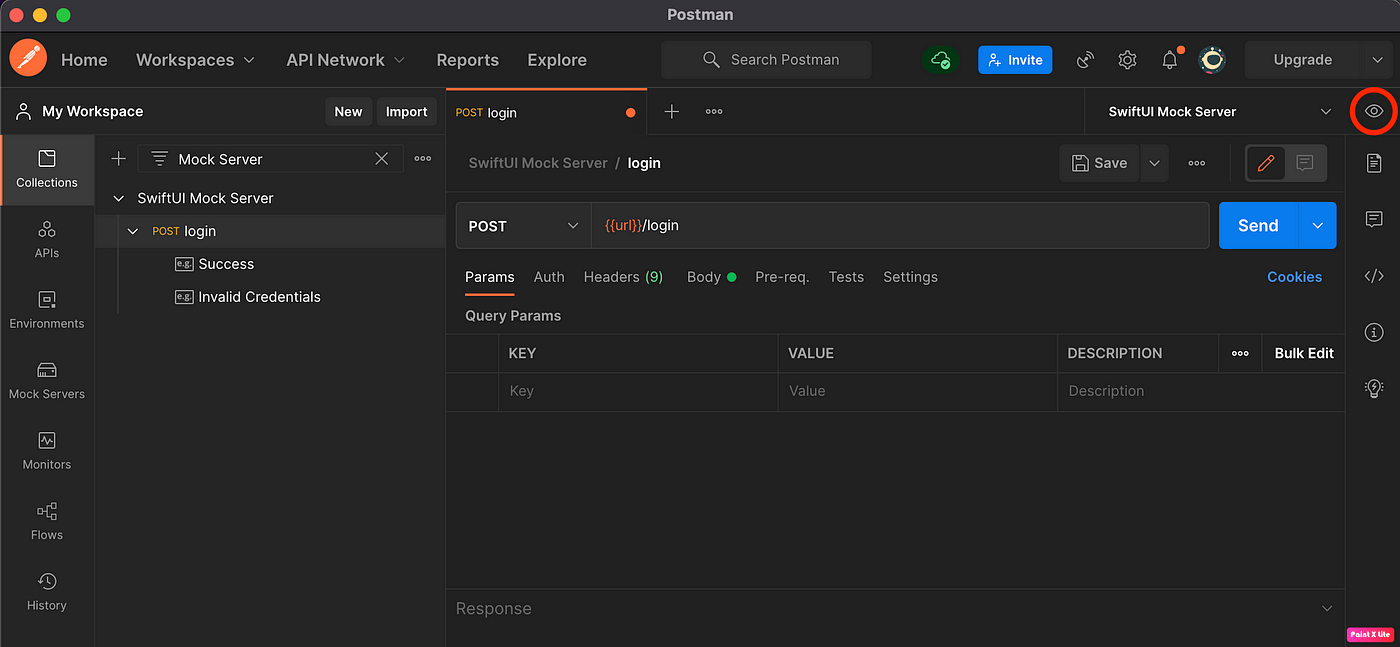Click the Import button
The image size is (1400, 647).
coord(407,112)
